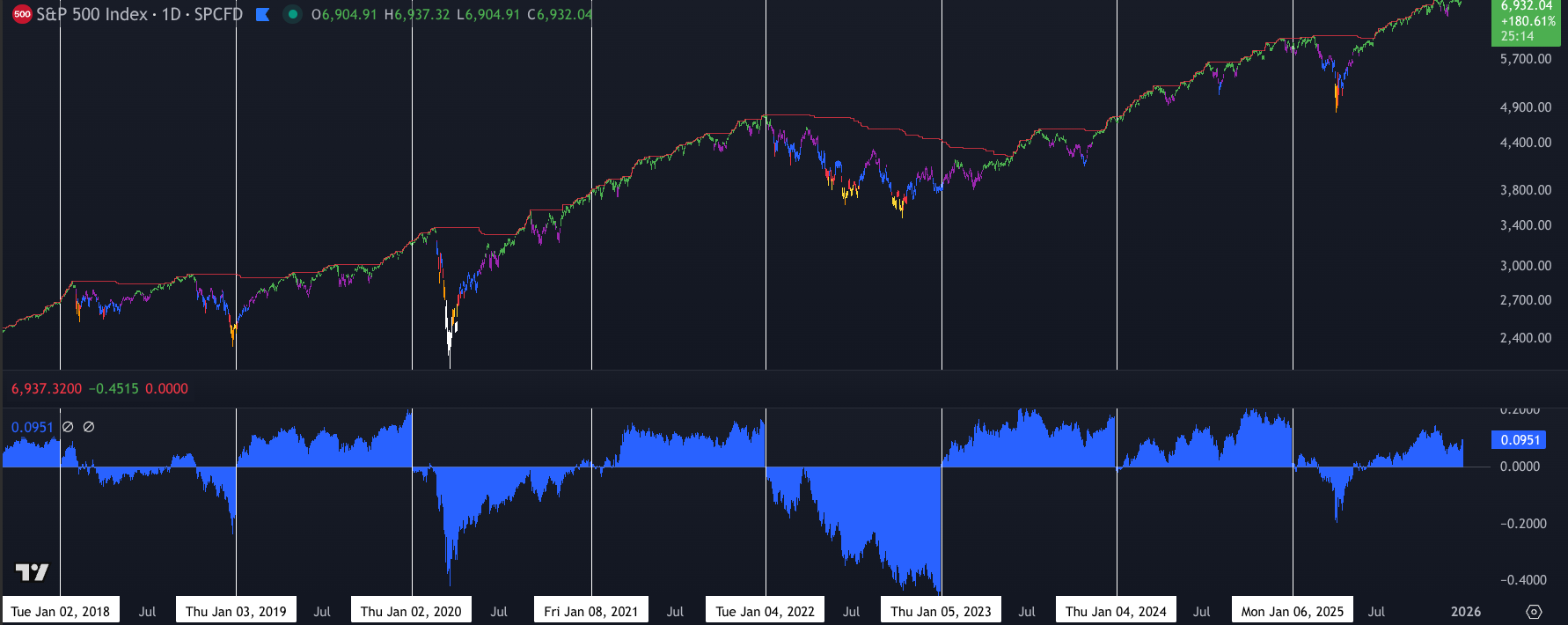Click the 3,800.00 price scale label
Screen dimensions: 1568x625
click(1526, 190)
